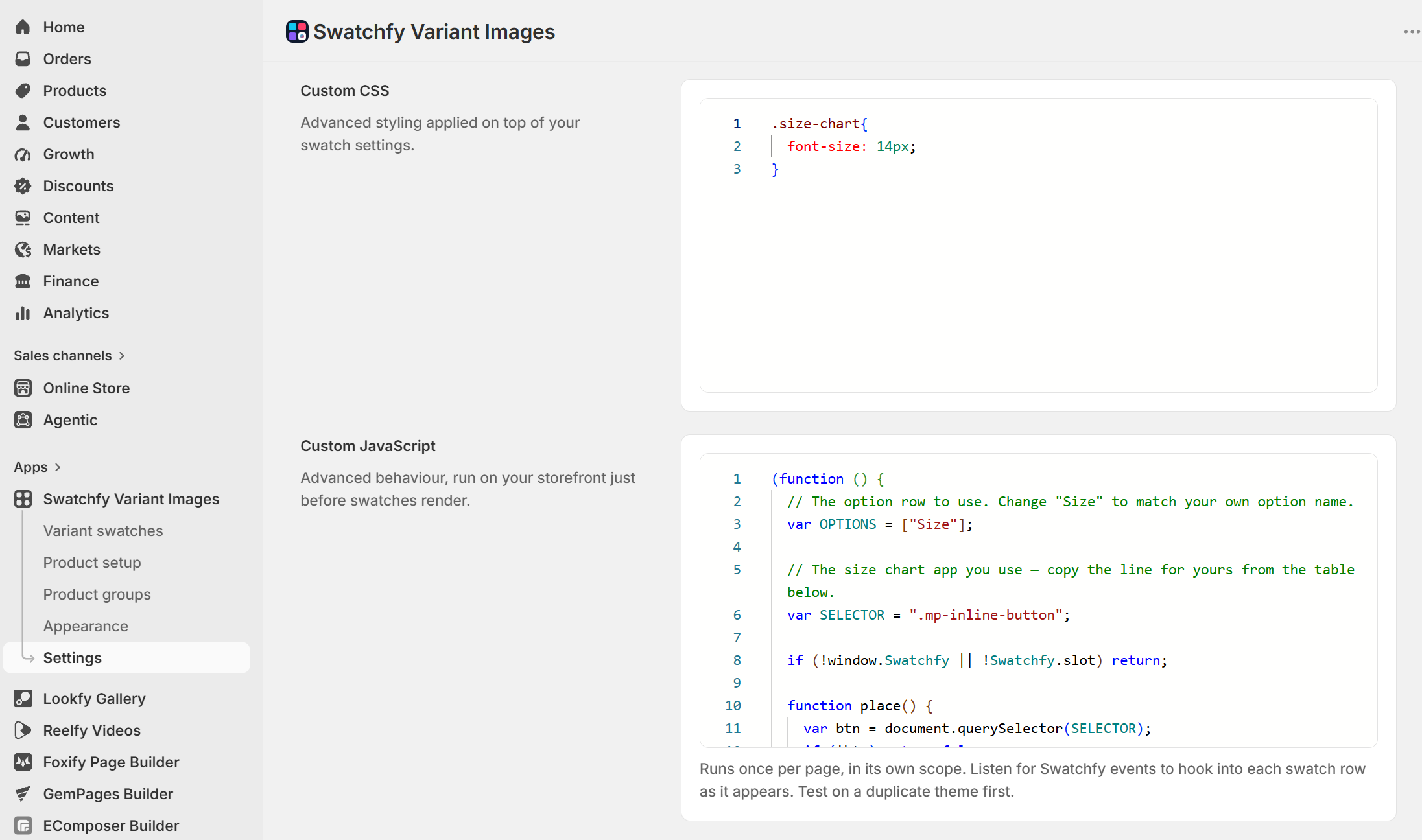The height and width of the screenshot is (840, 1422).
Task: Click the Markets globe icon
Action: click(23, 250)
